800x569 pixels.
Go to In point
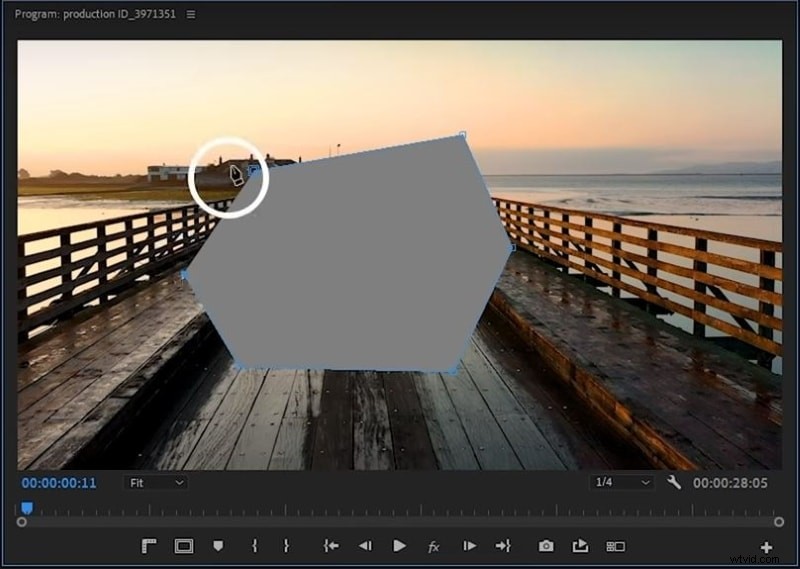coord(331,546)
